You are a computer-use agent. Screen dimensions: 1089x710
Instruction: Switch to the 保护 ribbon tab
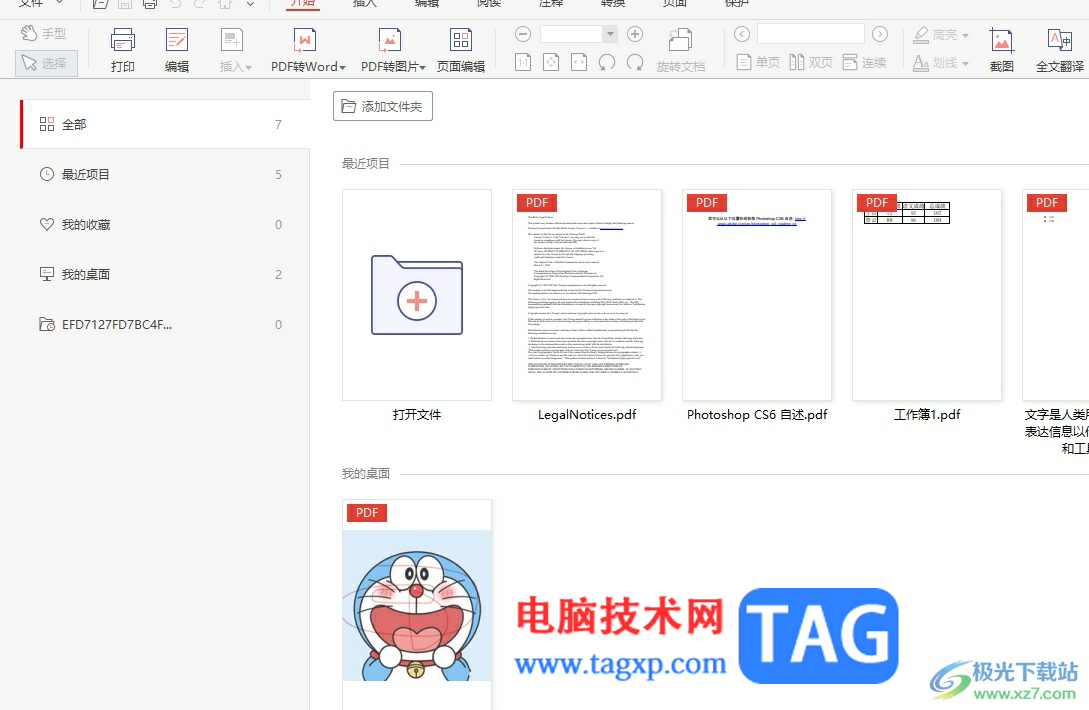pyautogui.click(x=736, y=3)
